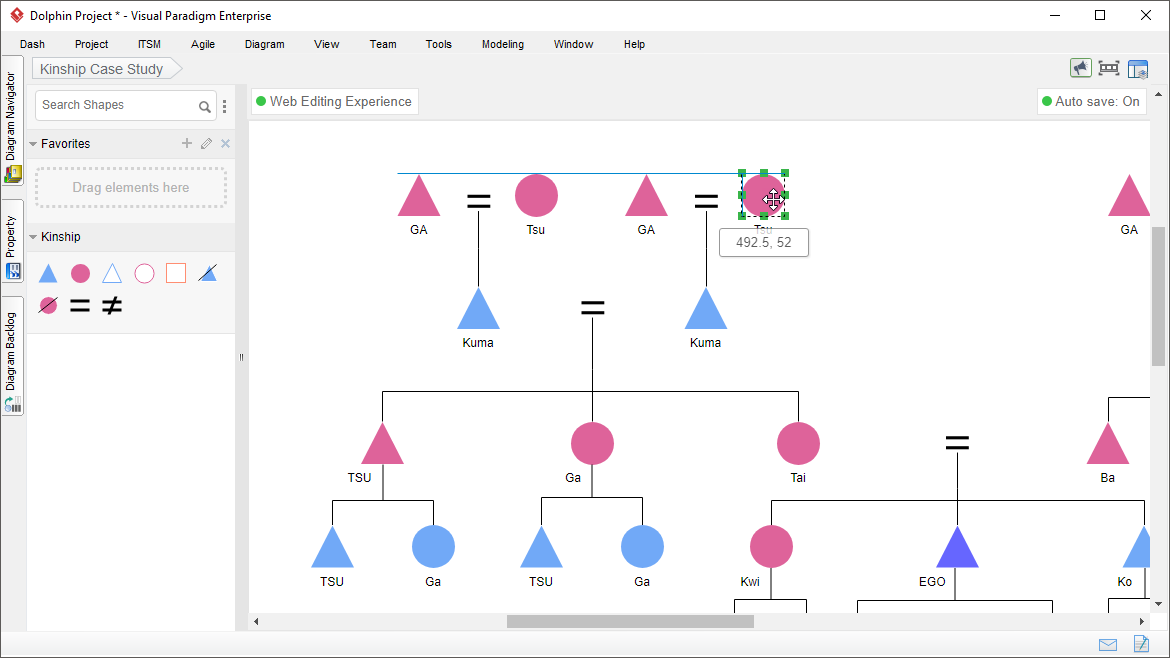Click the vertical scrollbar down arrow

(x=1158, y=604)
